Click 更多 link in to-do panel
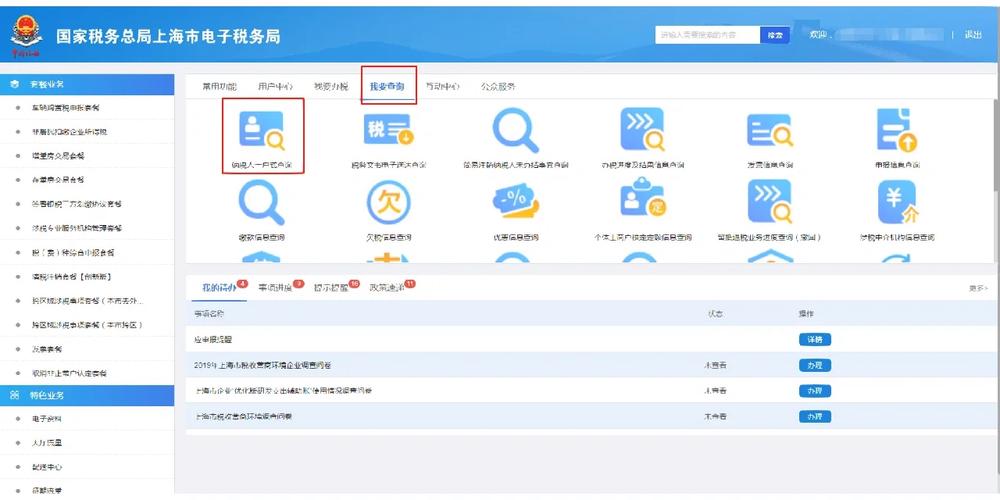The height and width of the screenshot is (500, 1000). click(978, 288)
